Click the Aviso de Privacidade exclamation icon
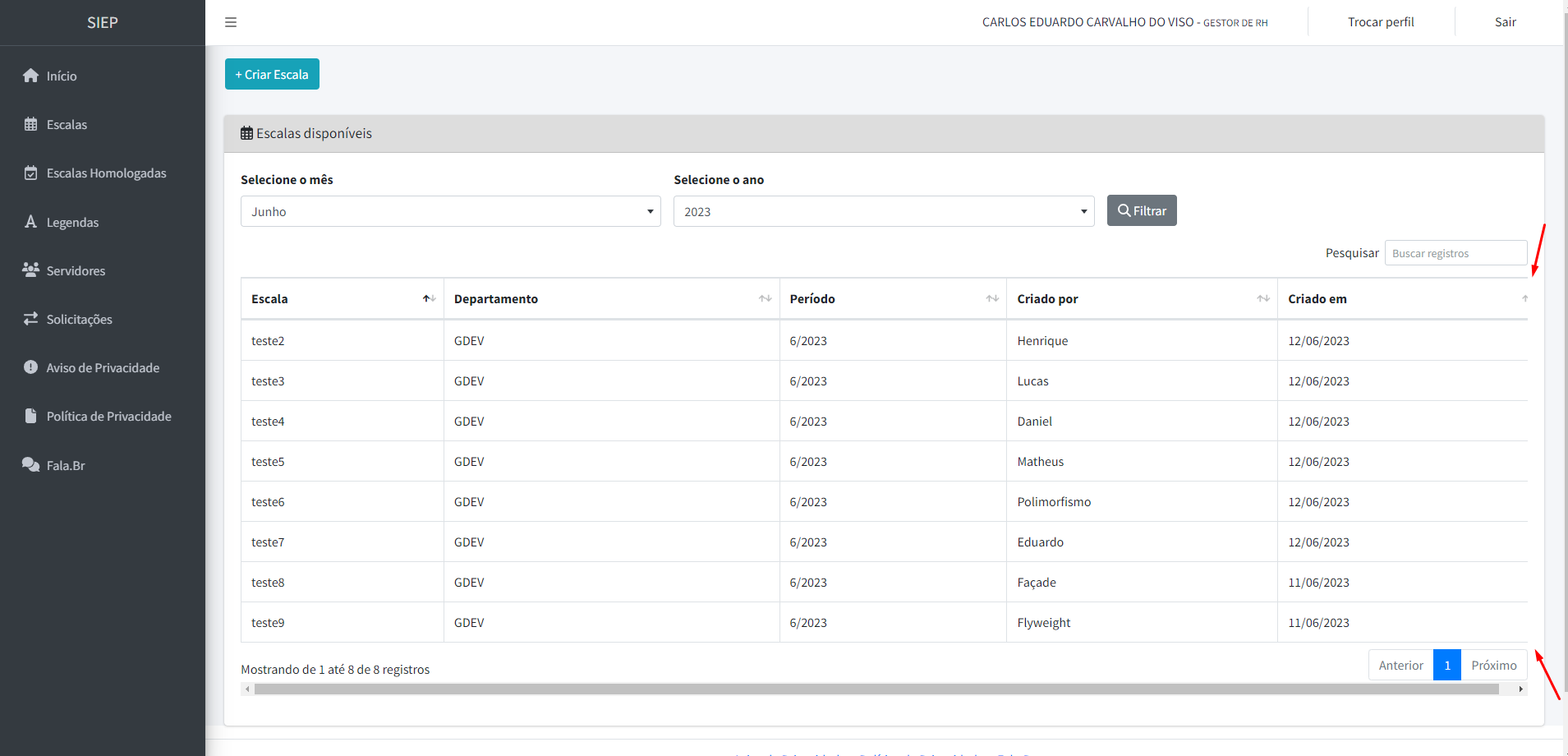Image resolution: width=1568 pixels, height=756 pixels. click(x=31, y=367)
